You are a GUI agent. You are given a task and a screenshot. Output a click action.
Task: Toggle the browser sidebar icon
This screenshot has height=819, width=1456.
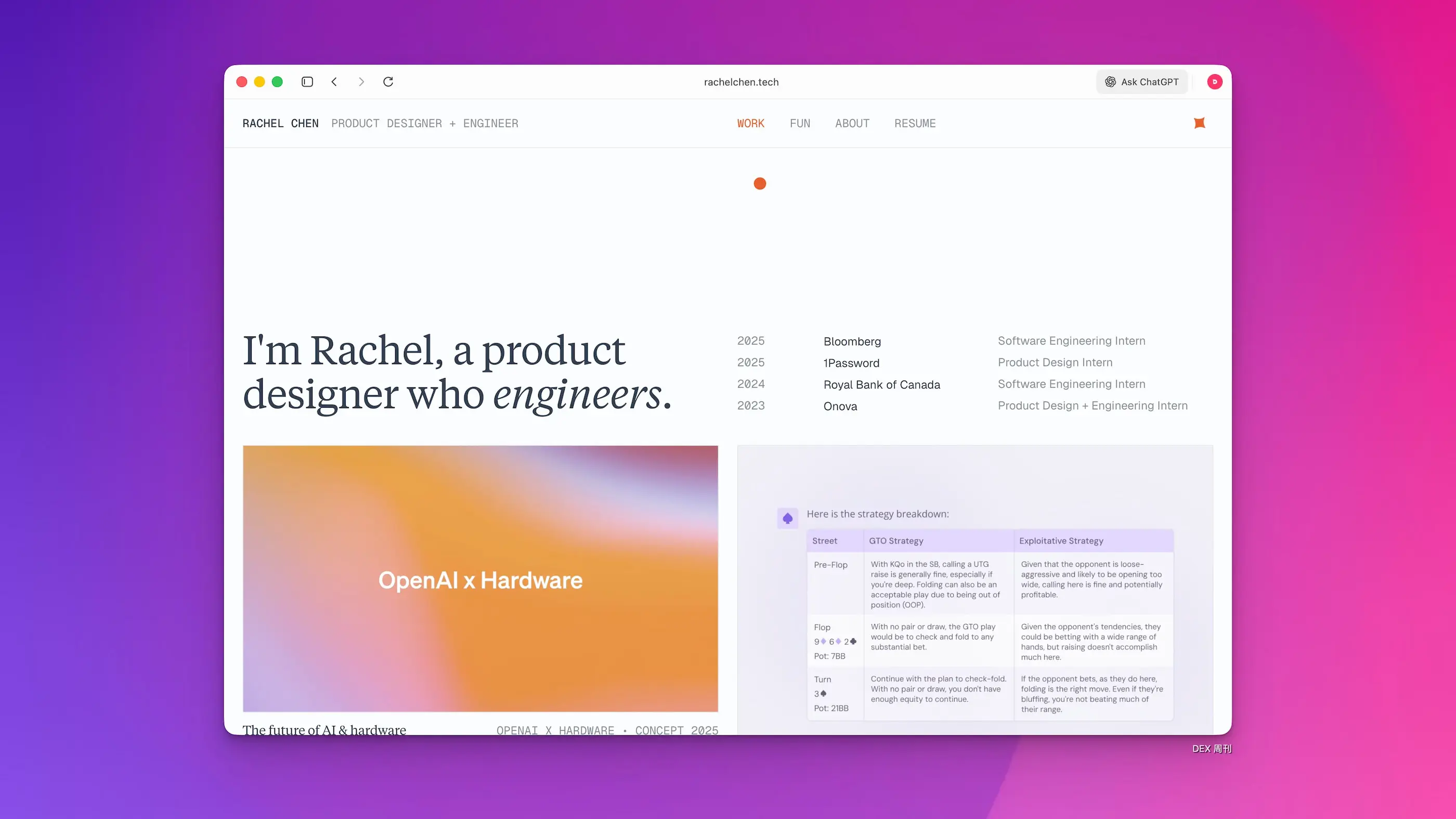pos(307,82)
